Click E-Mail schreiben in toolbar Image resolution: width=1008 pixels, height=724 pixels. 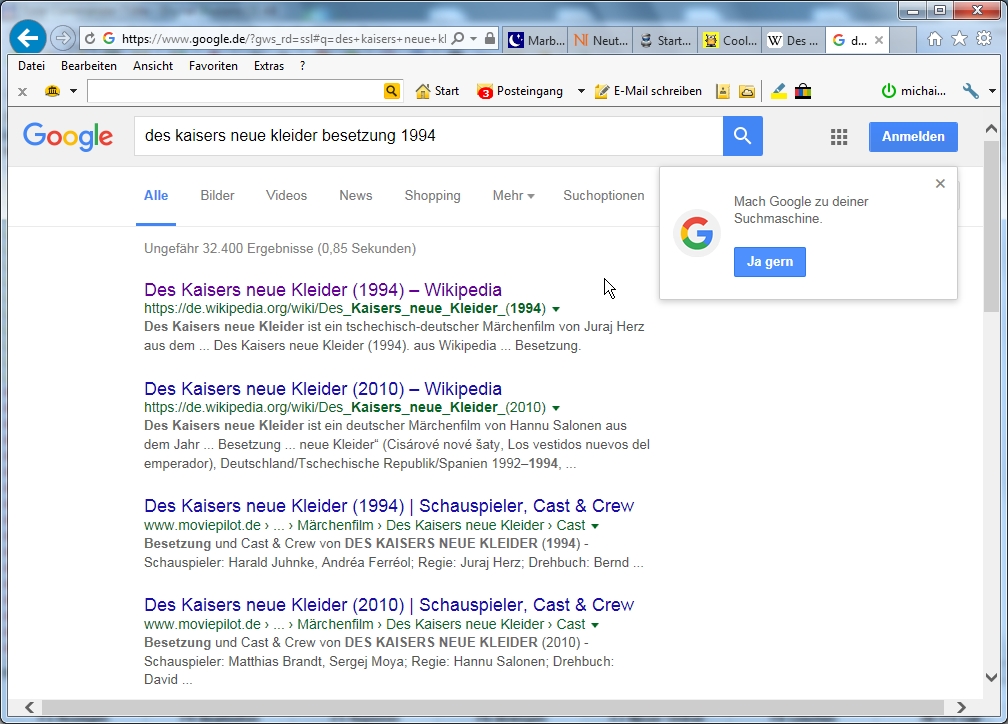(x=648, y=91)
